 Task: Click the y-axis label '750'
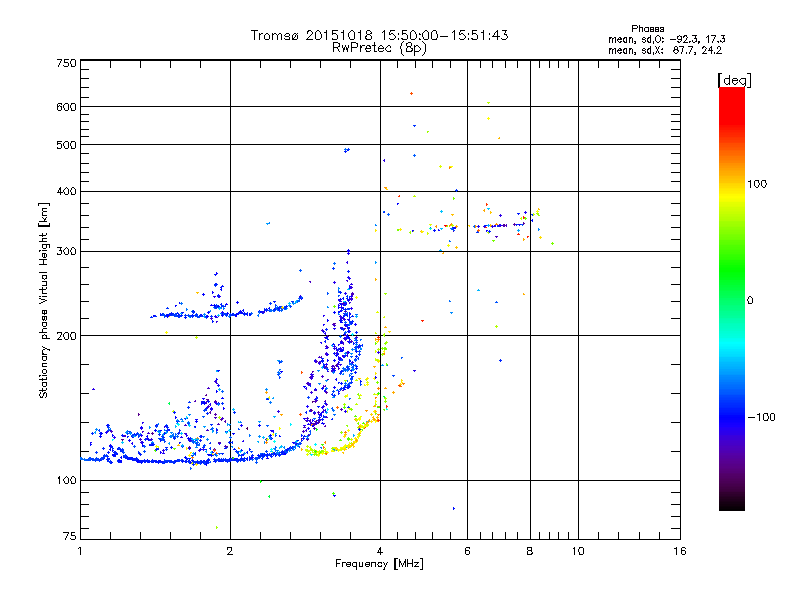click(x=66, y=63)
